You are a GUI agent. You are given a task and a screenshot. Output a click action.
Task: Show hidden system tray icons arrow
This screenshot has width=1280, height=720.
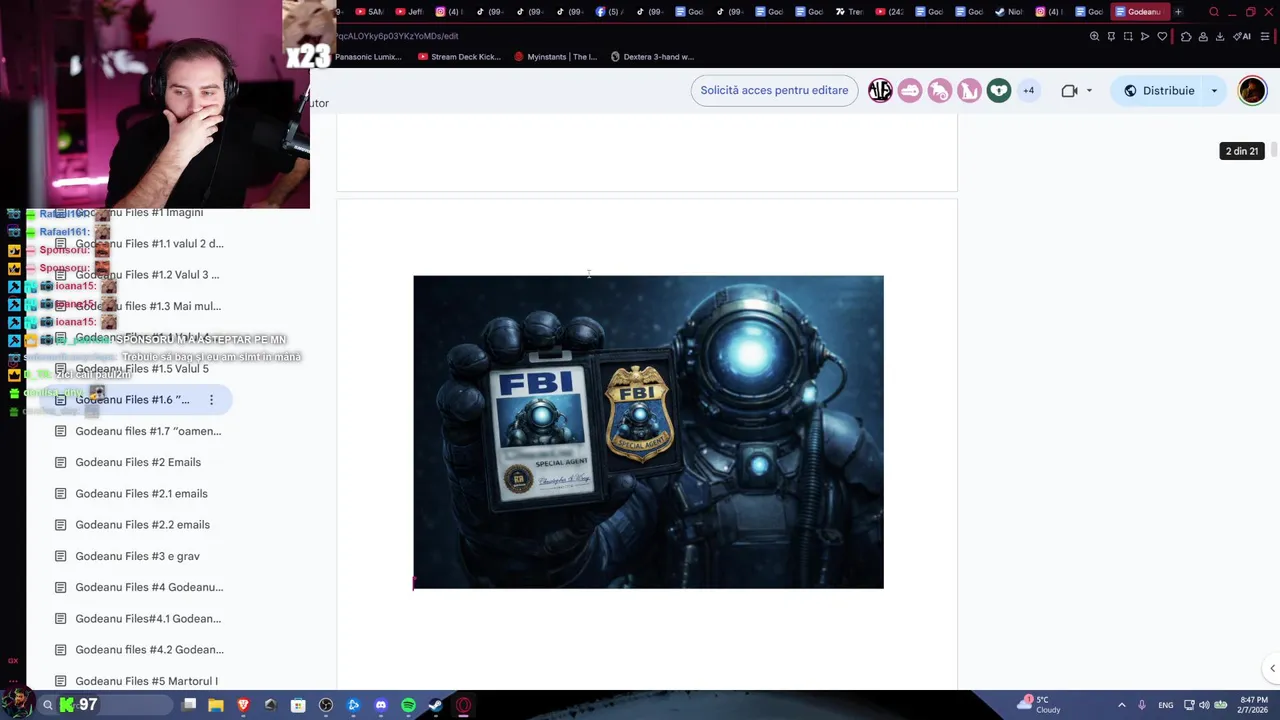point(1121,705)
